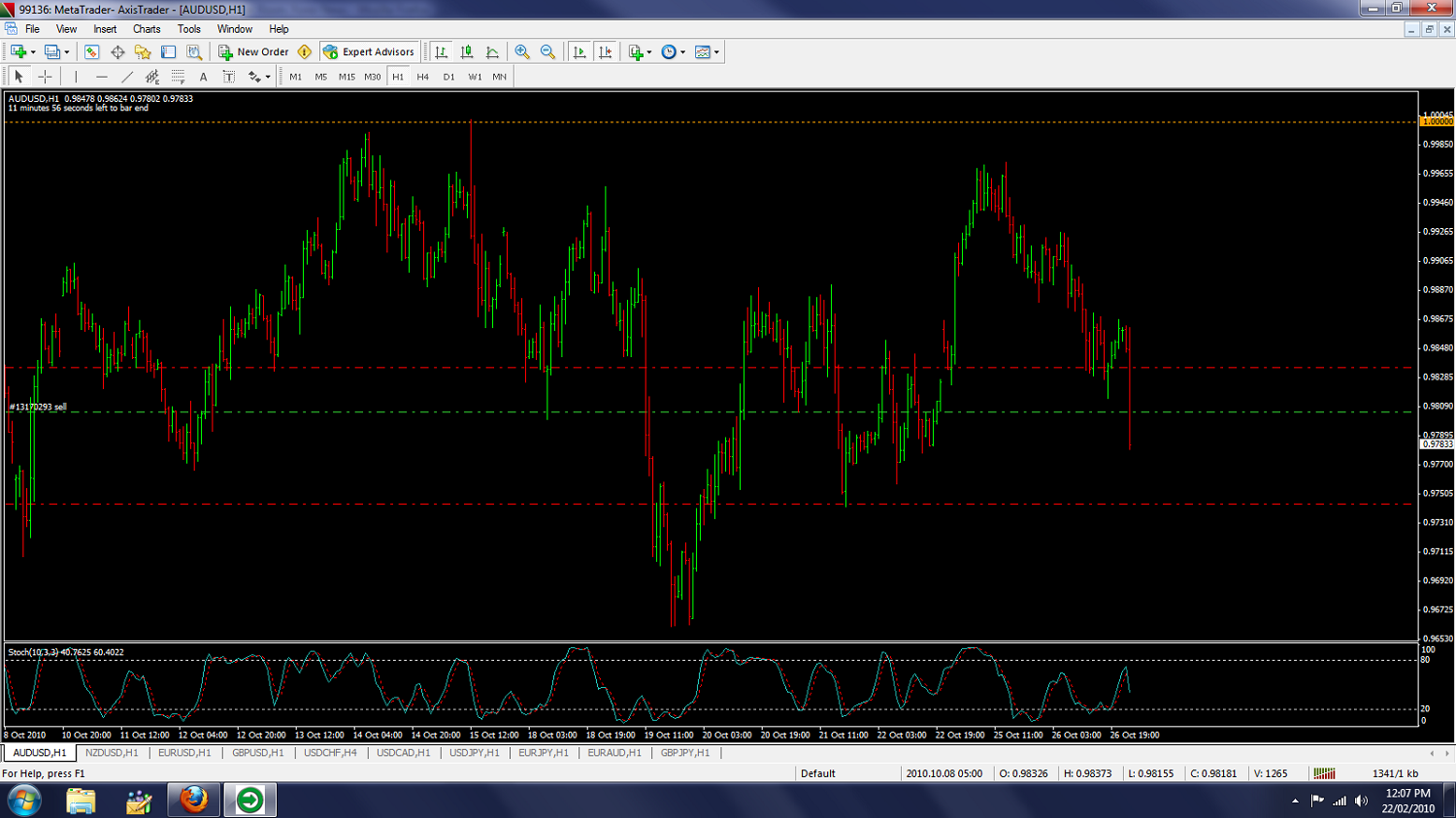Click the Templates icon
Viewport: 1456px width, 818px height.
point(703,52)
